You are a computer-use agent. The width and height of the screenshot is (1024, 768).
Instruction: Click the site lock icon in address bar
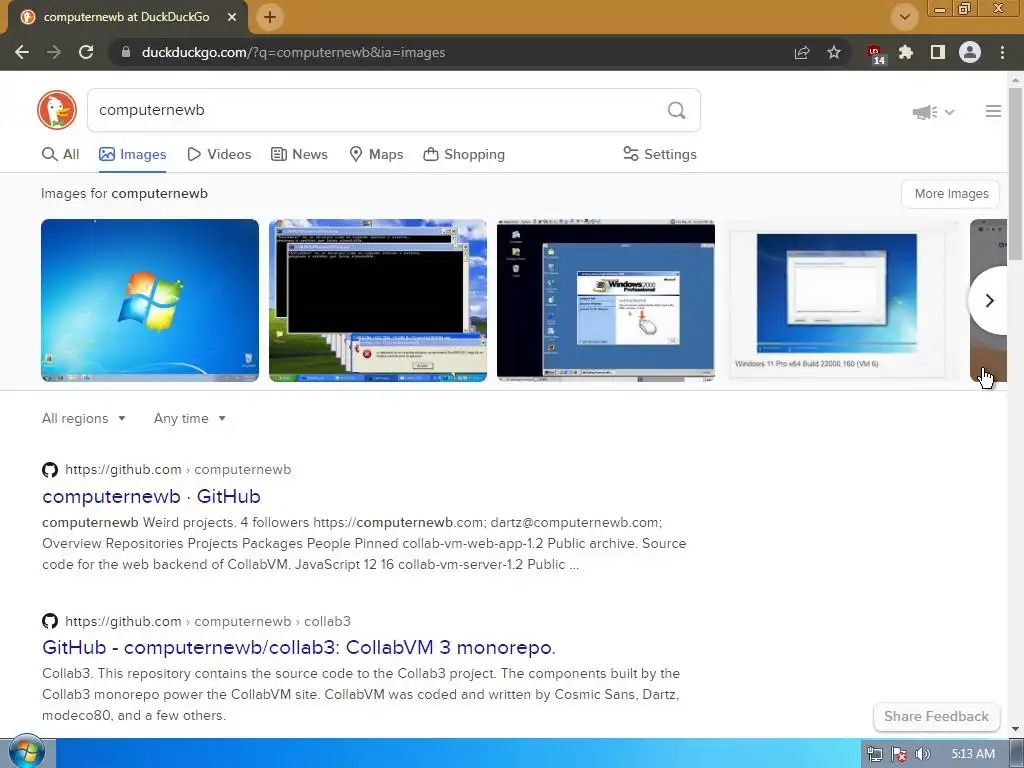pos(126,52)
